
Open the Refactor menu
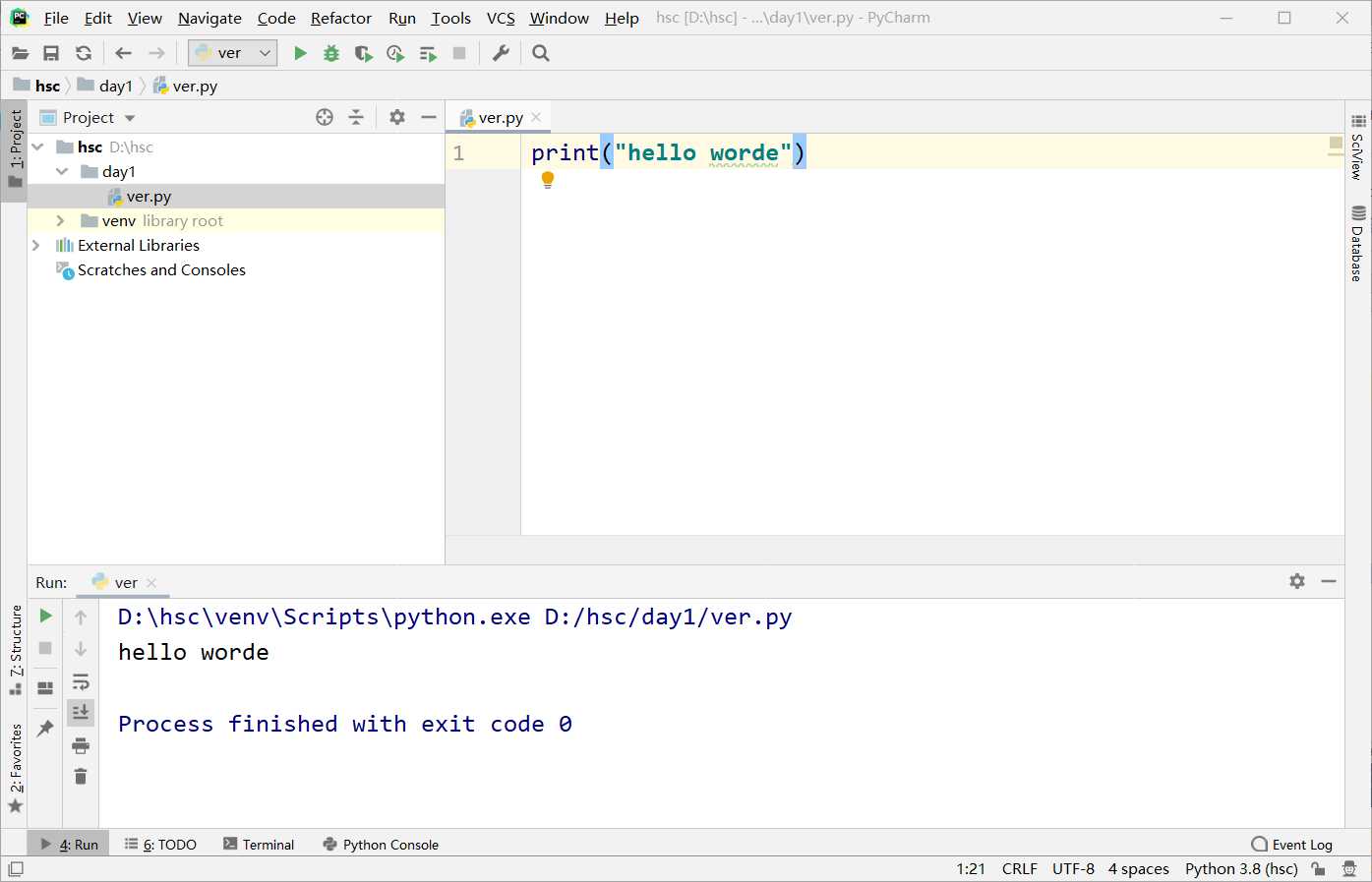340,18
